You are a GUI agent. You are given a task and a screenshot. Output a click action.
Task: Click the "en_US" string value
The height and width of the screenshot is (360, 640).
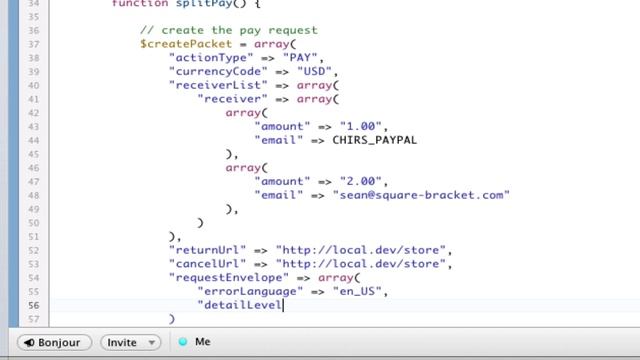tap(357, 291)
